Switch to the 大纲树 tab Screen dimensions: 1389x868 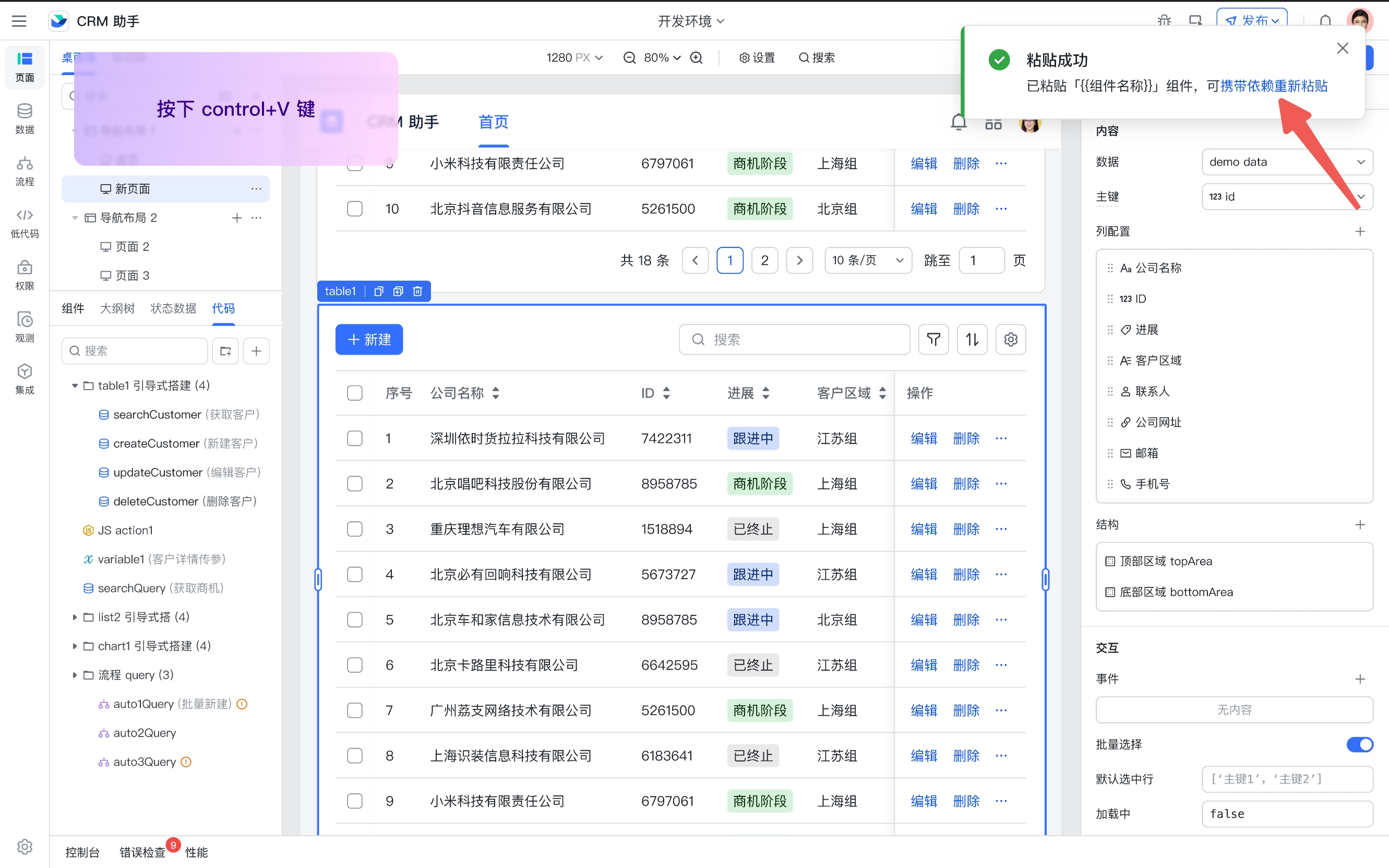[117, 308]
